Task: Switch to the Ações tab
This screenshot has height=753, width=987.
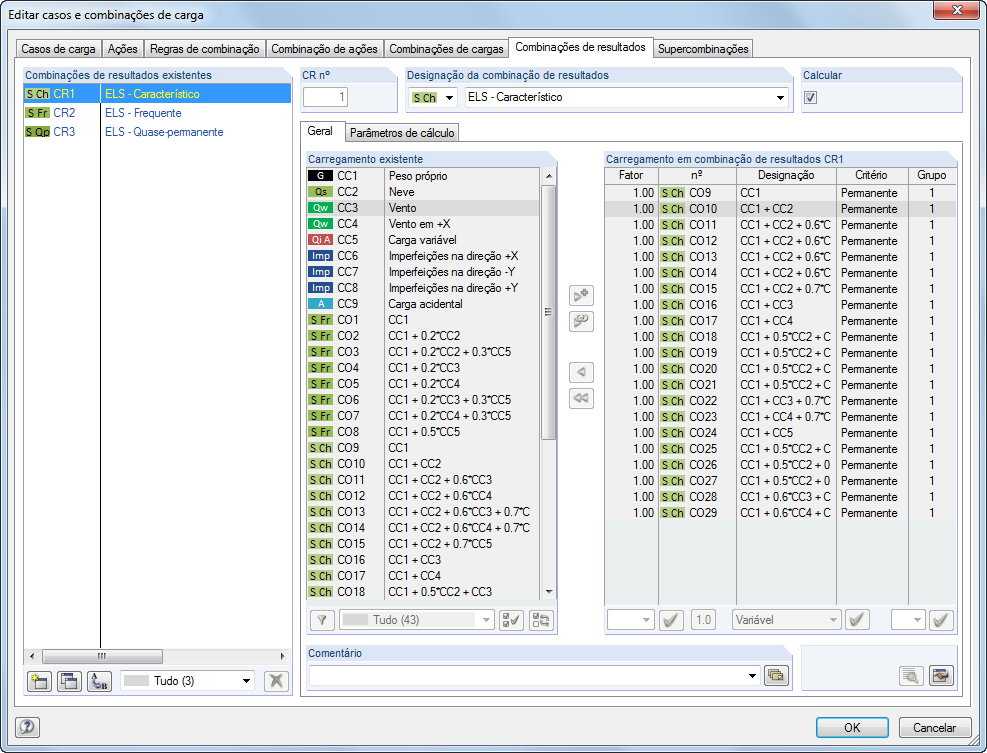Action: point(122,49)
